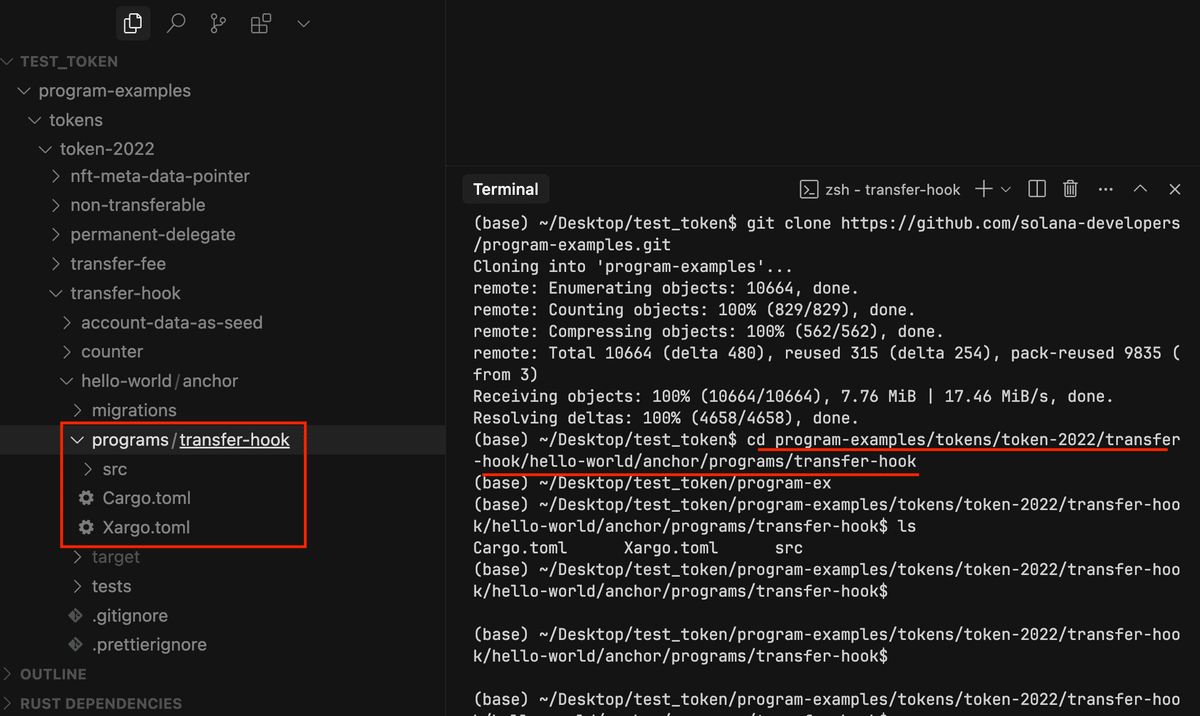The height and width of the screenshot is (716, 1200).
Task: Kill the terminal with the trash icon
Action: pos(1070,188)
